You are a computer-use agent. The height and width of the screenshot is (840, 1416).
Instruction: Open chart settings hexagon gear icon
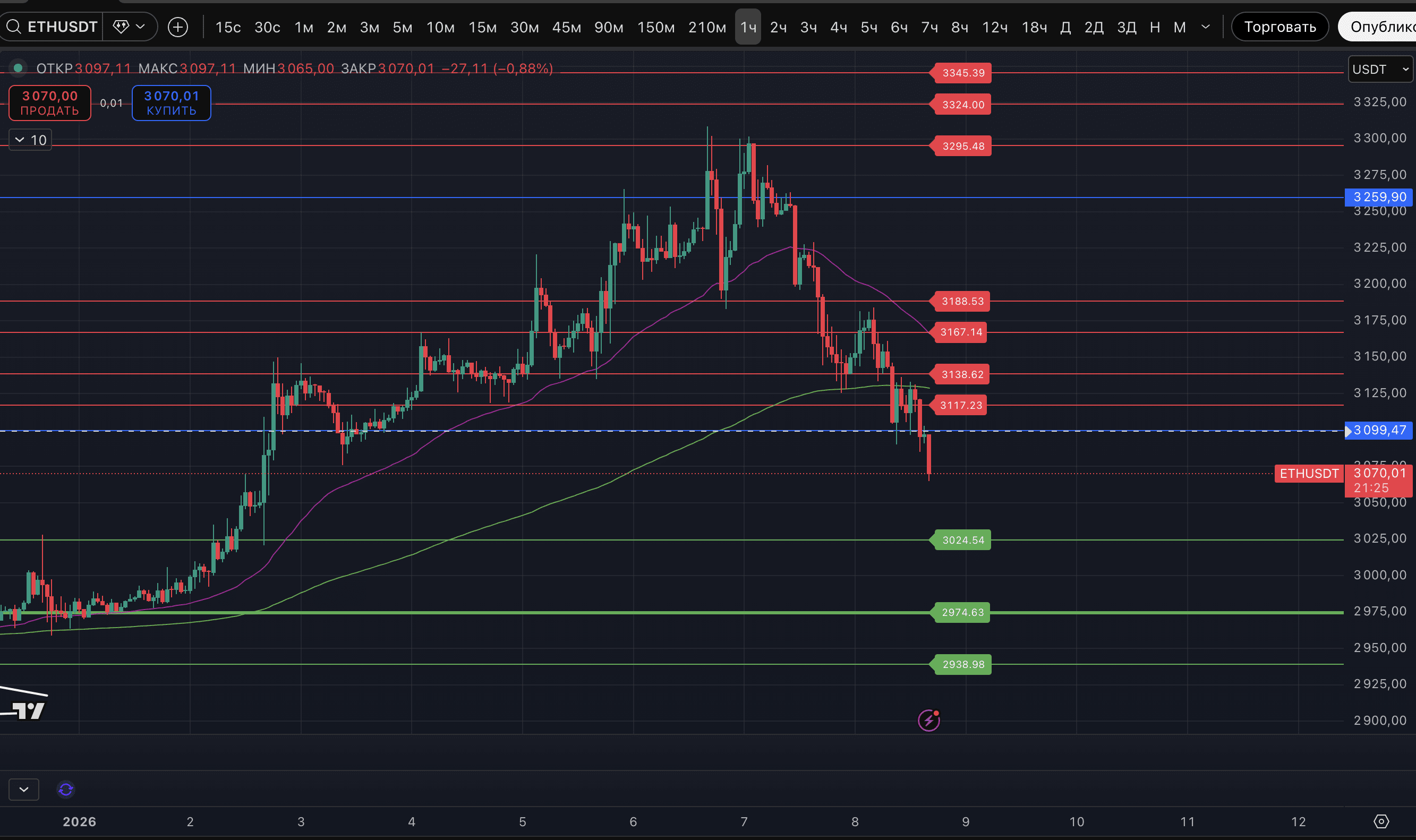(x=1381, y=821)
